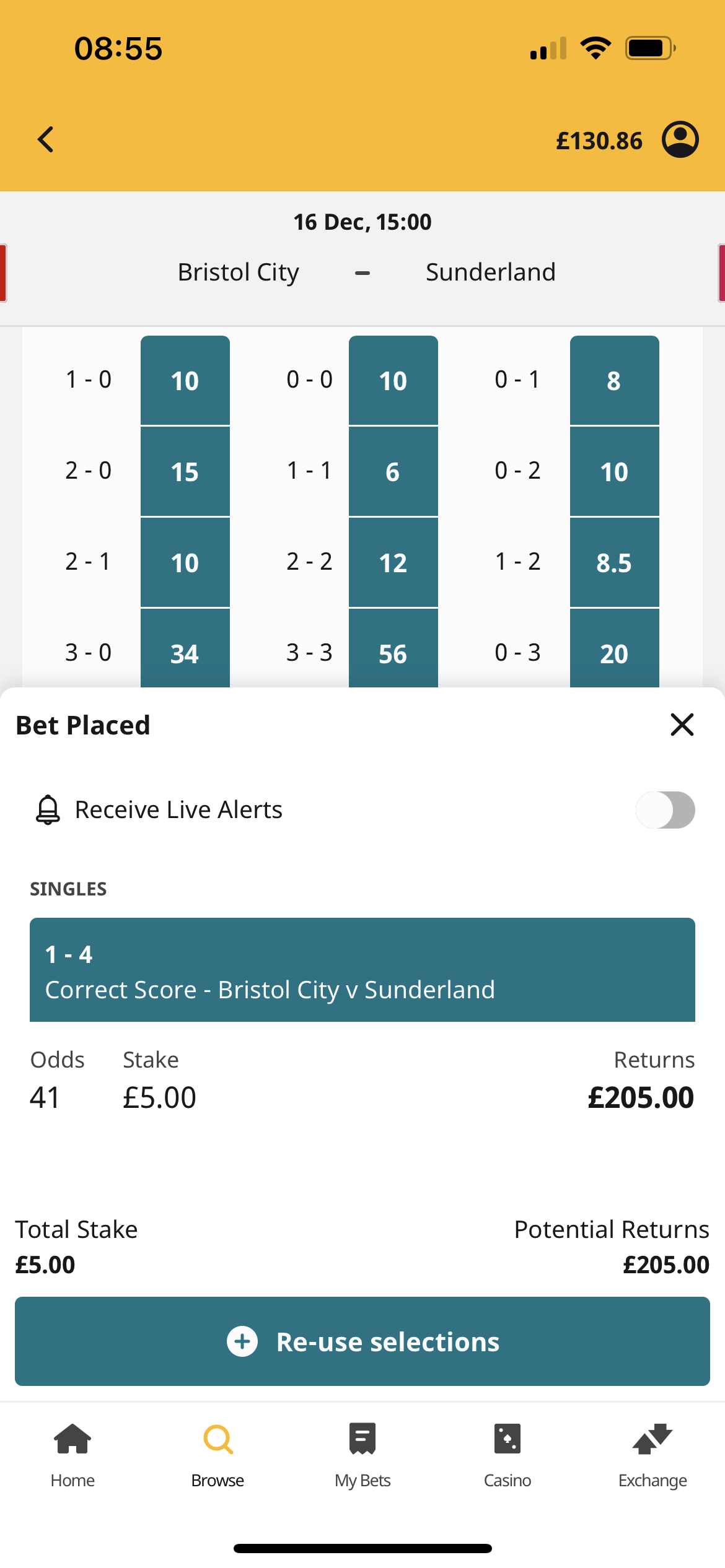This screenshot has width=725, height=1568.
Task: Select odds 8 for score 0 - 1
Action: [615, 380]
